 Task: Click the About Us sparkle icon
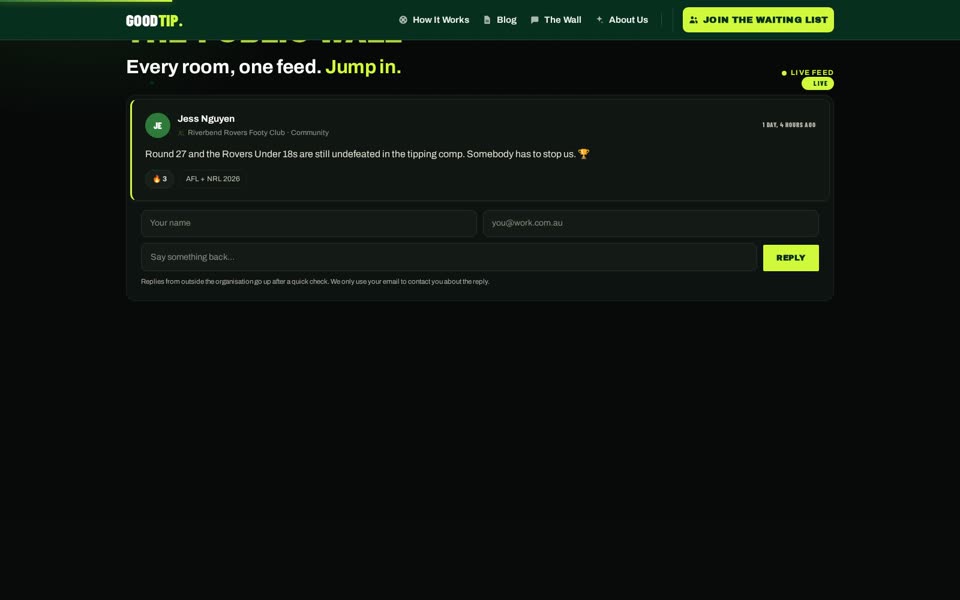pyautogui.click(x=599, y=20)
